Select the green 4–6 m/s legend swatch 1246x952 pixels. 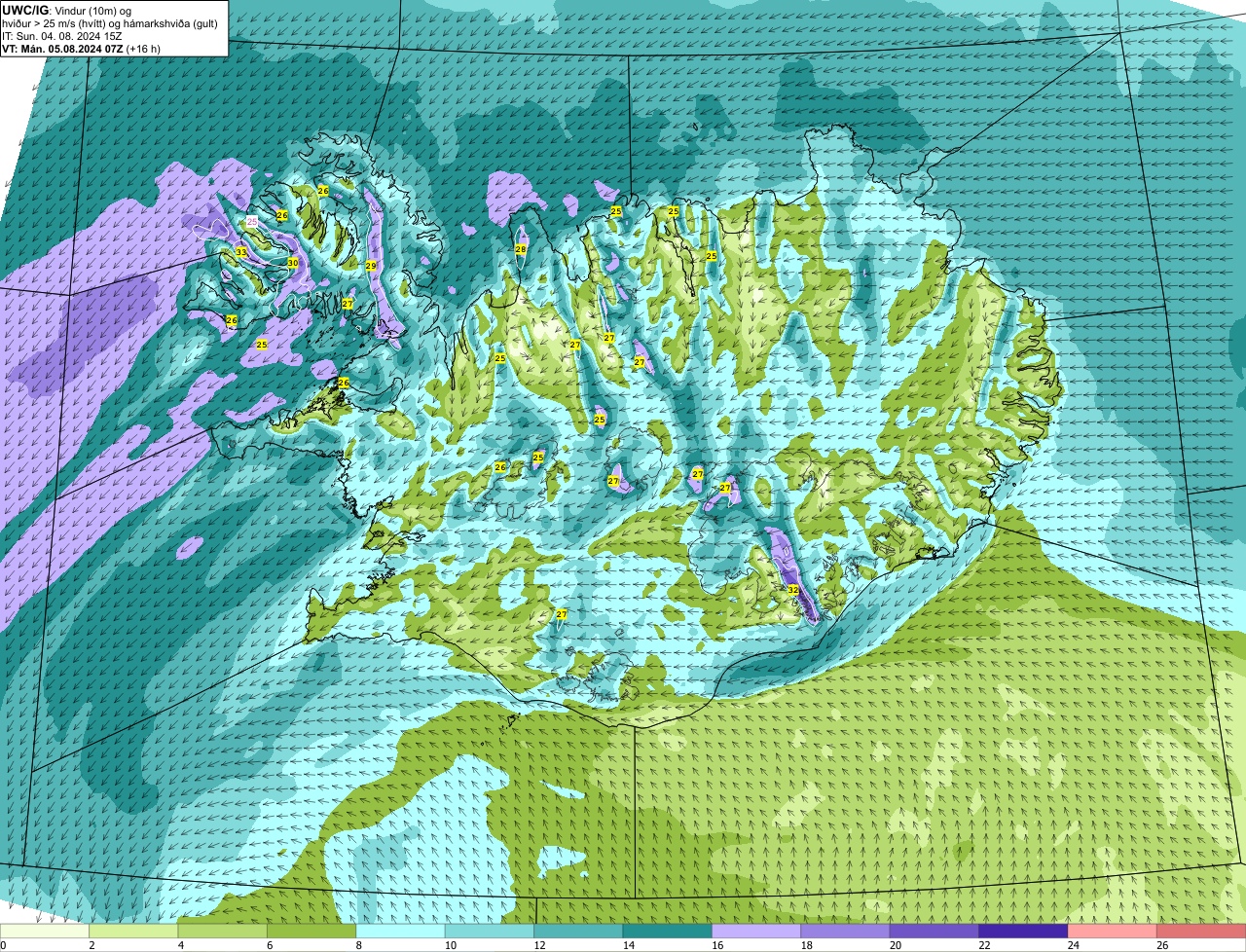point(223,931)
